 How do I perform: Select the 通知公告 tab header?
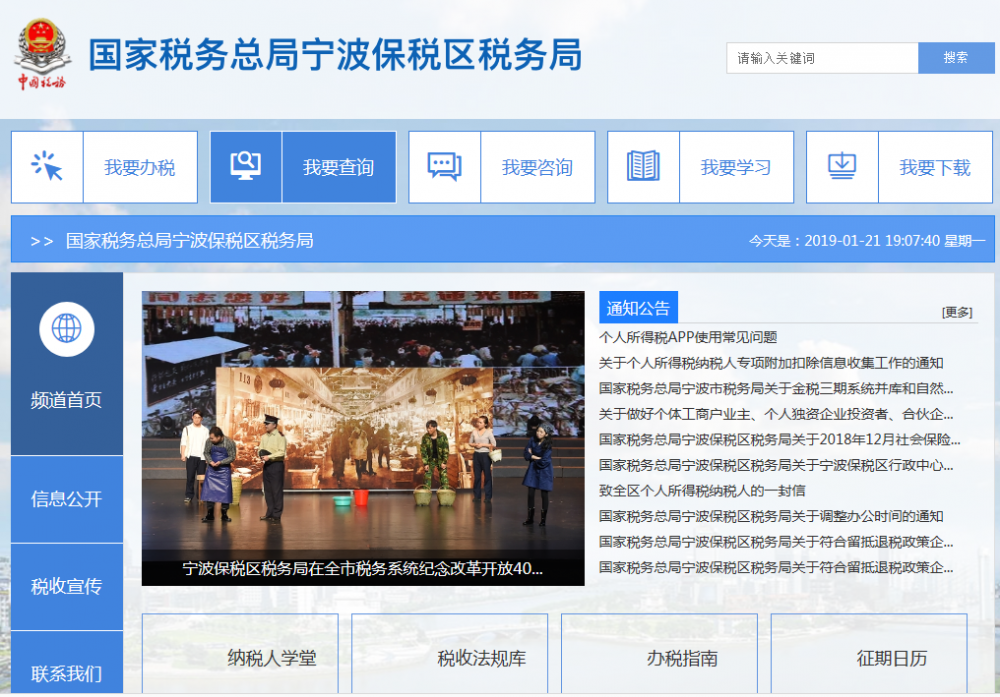639,308
